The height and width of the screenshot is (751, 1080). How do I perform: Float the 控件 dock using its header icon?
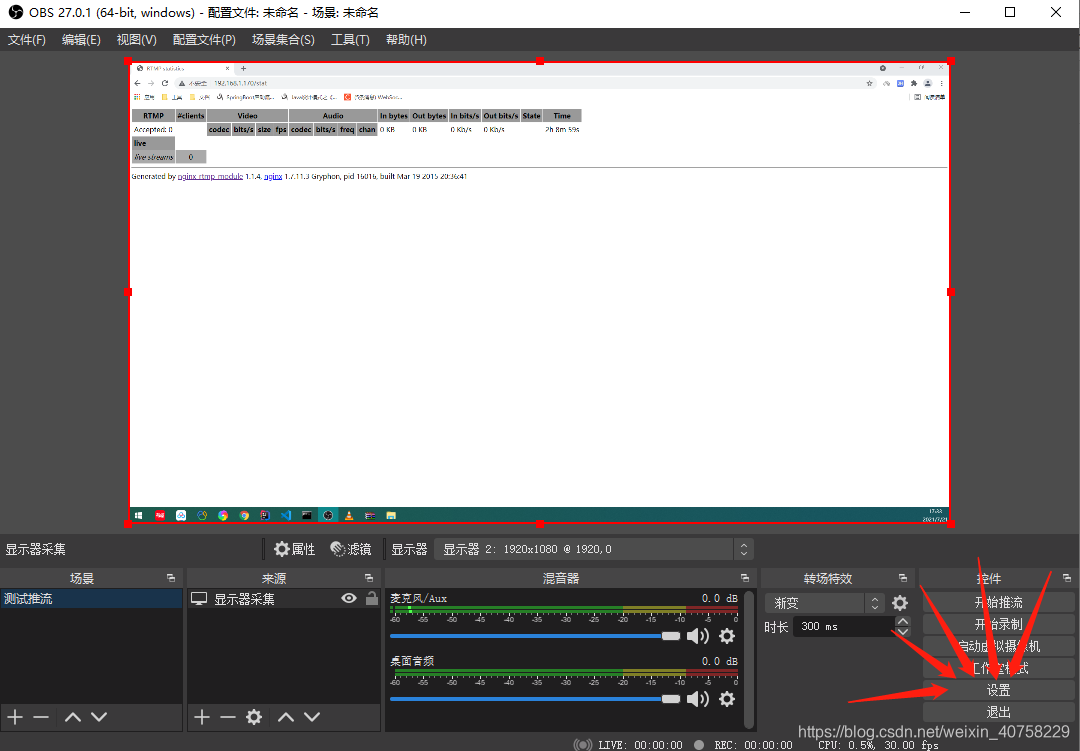(1067, 578)
